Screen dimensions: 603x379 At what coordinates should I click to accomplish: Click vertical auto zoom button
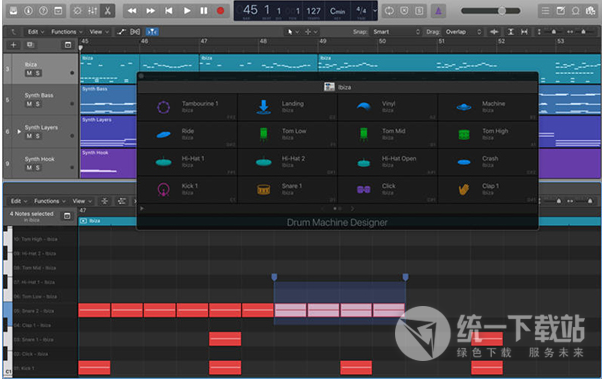click(511, 32)
